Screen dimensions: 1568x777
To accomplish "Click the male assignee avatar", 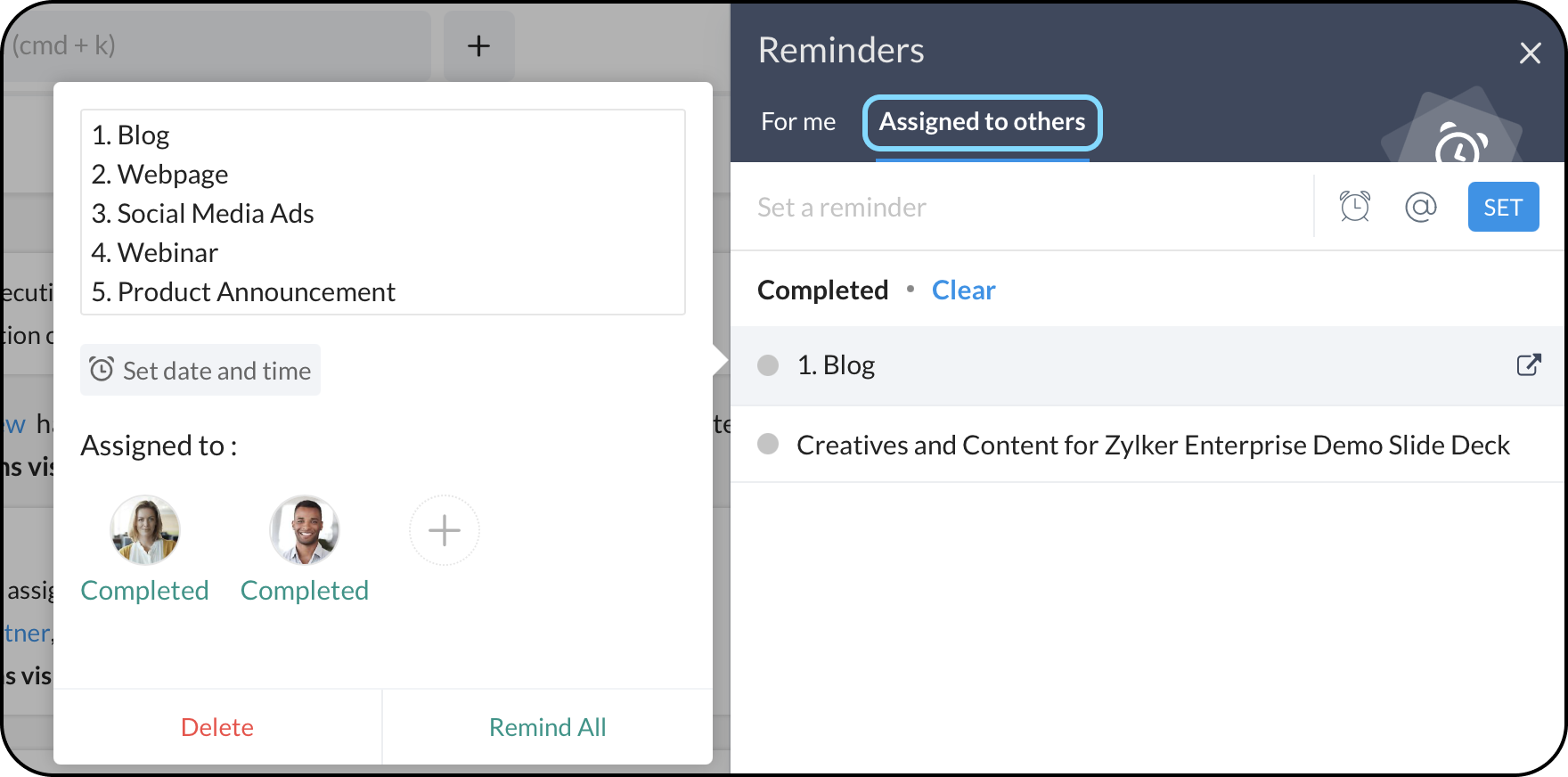I will (305, 531).
